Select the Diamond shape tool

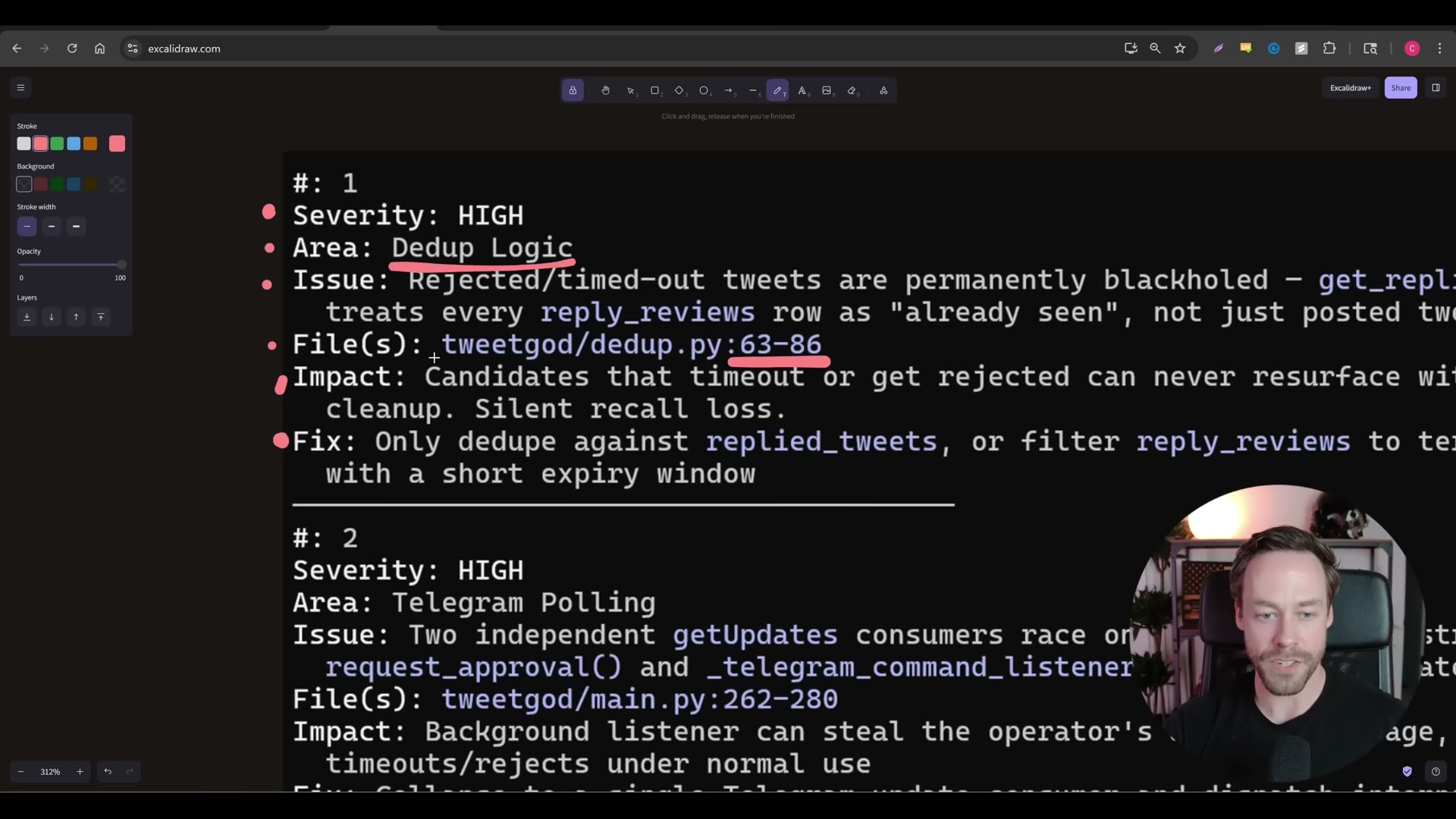click(679, 90)
